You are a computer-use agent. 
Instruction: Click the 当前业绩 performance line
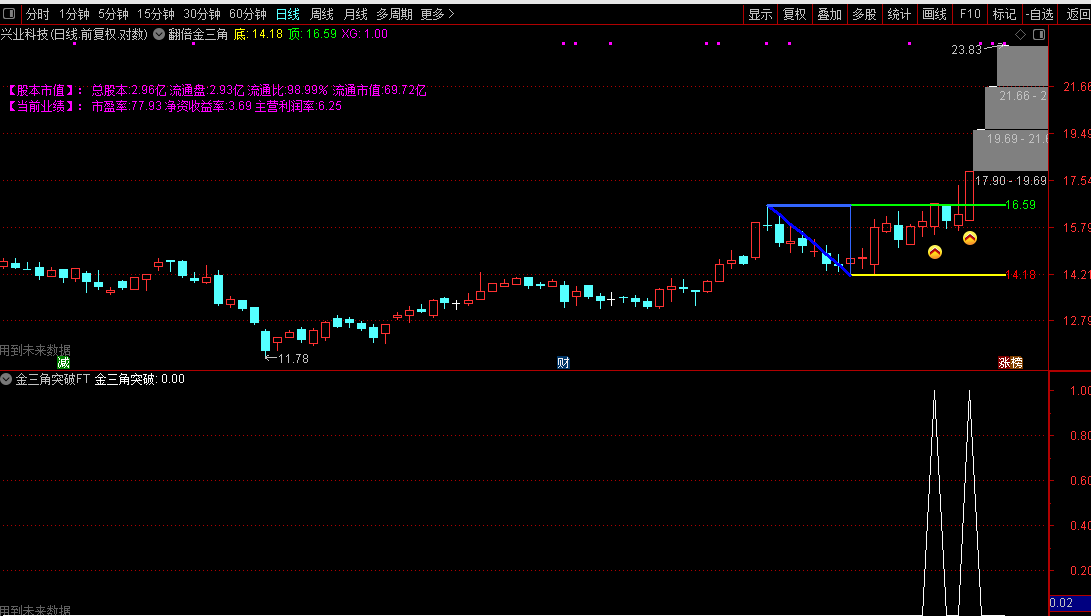(x=175, y=106)
